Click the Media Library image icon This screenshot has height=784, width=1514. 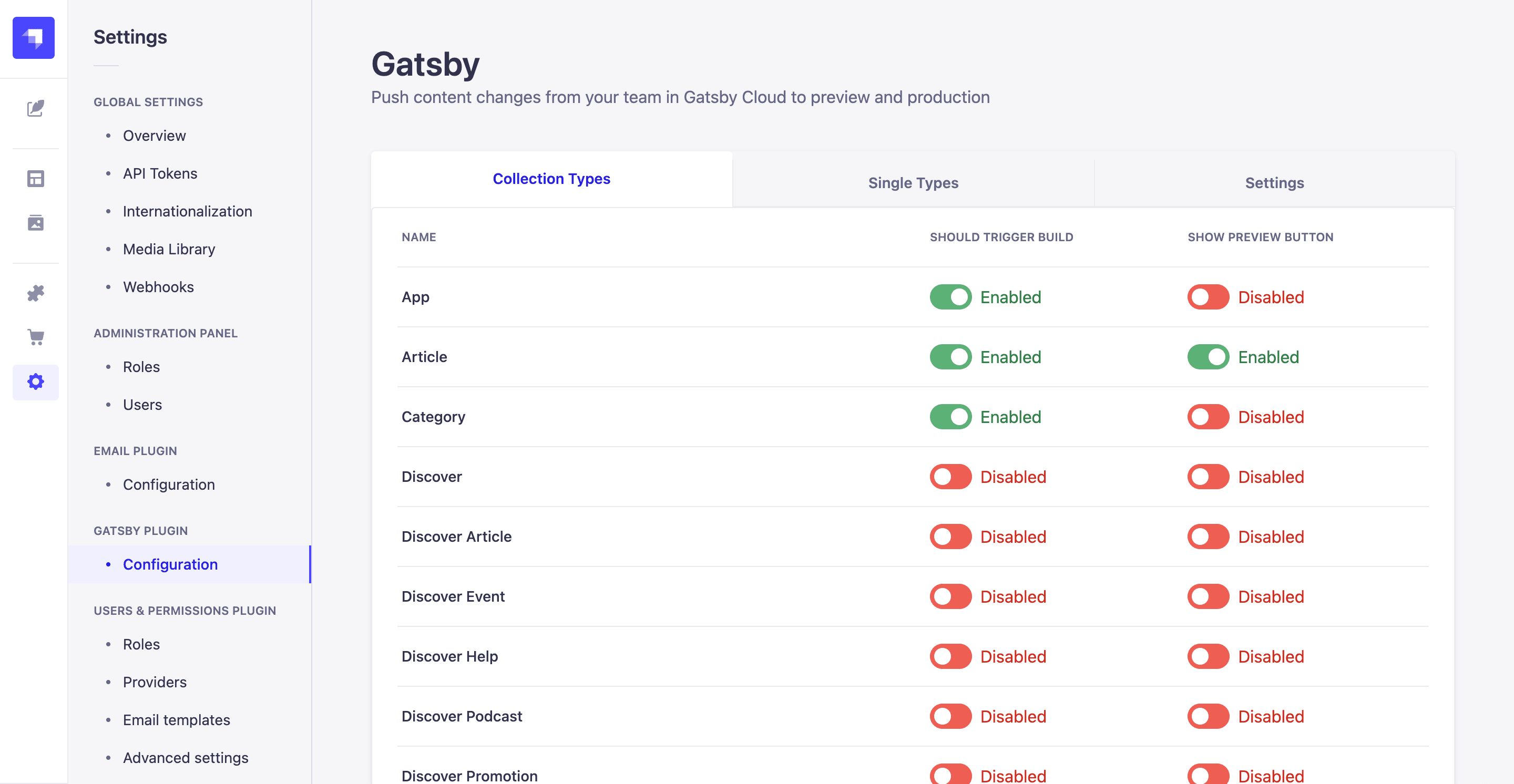(x=34, y=222)
